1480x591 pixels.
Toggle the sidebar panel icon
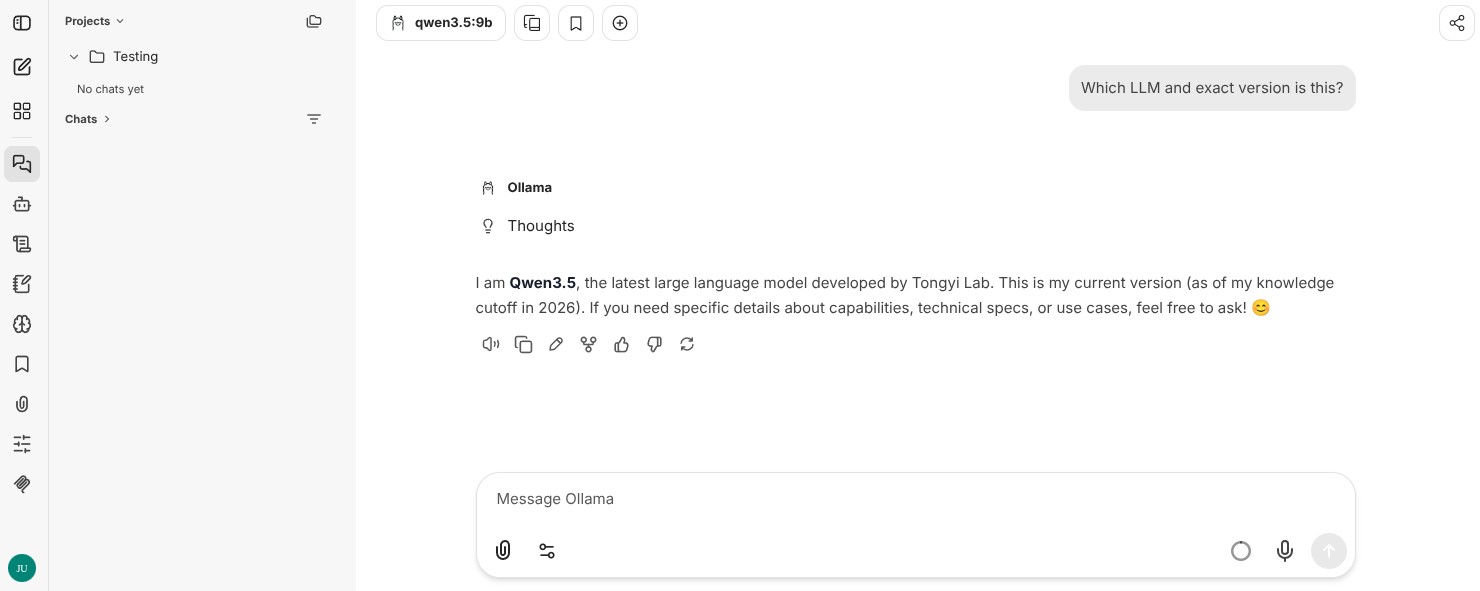[x=22, y=22]
